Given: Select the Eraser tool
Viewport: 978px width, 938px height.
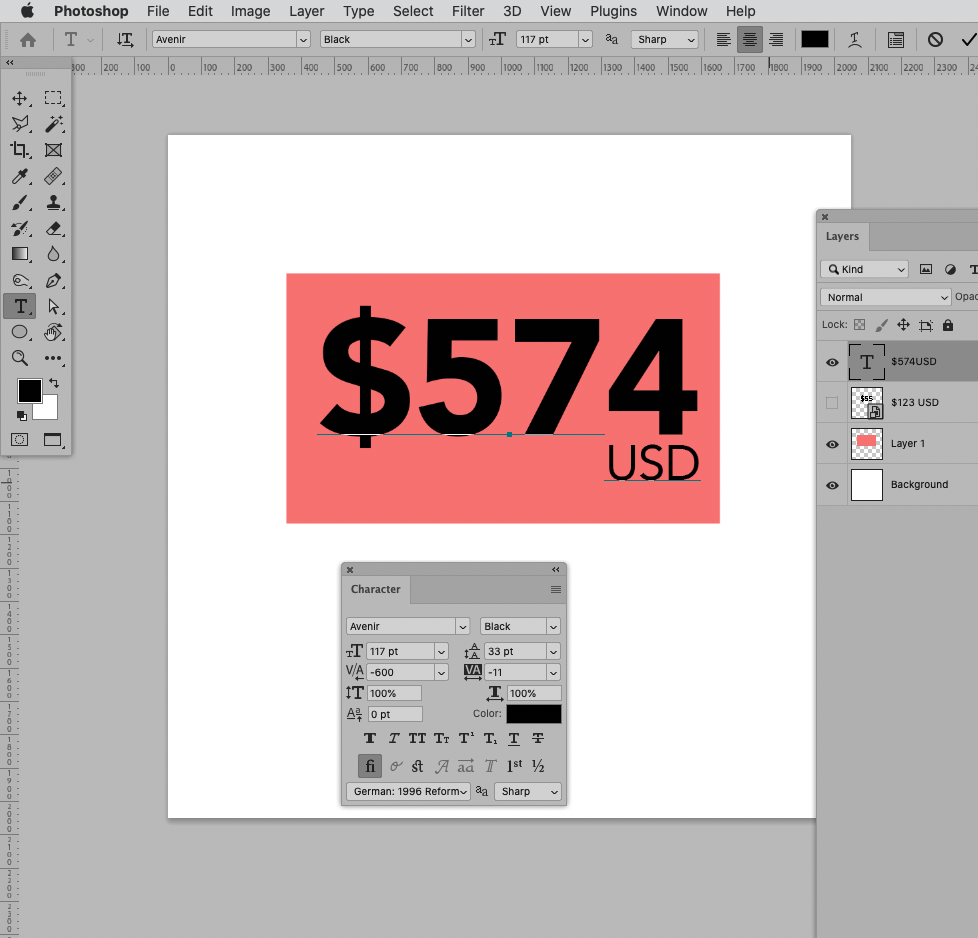Looking at the screenshot, I should coord(53,229).
